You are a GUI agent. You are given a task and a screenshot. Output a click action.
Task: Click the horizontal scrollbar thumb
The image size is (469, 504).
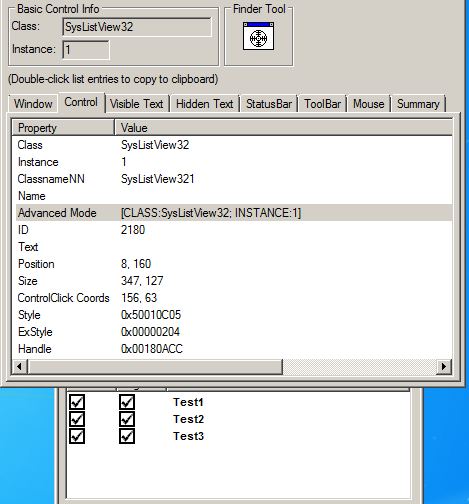click(x=155, y=367)
